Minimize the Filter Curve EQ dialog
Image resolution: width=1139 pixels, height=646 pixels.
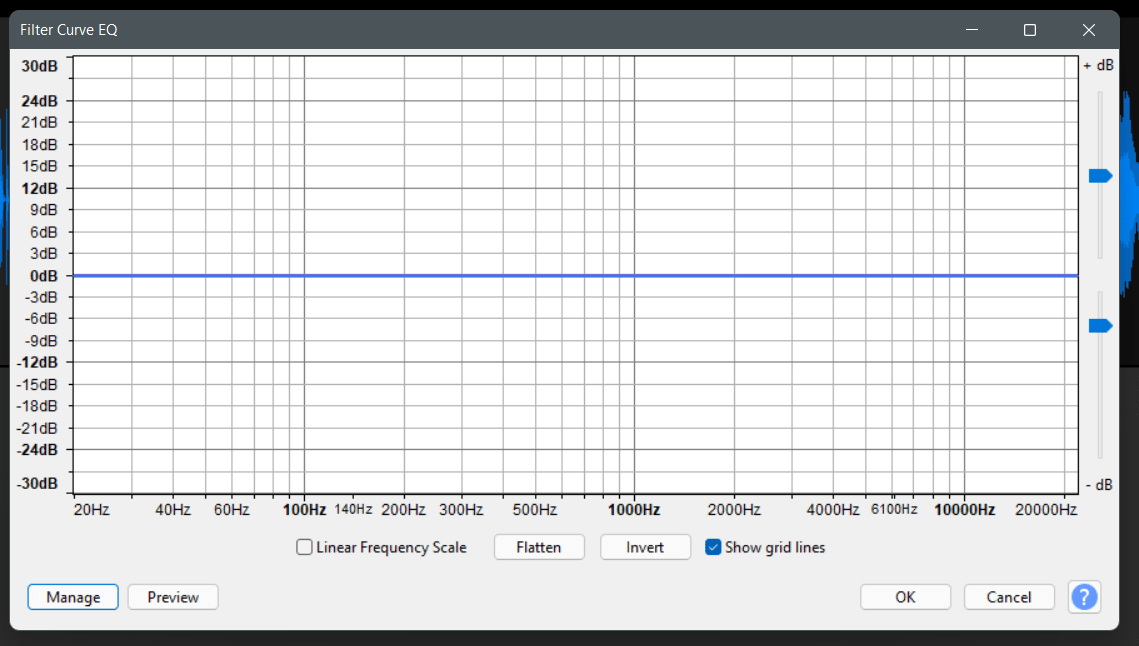click(971, 29)
